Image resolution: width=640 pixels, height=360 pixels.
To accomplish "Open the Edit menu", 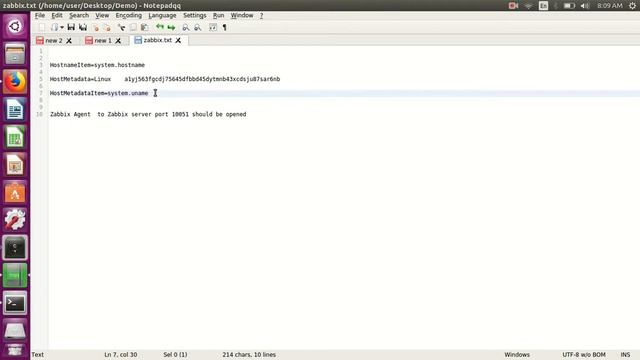I will point(57,15).
